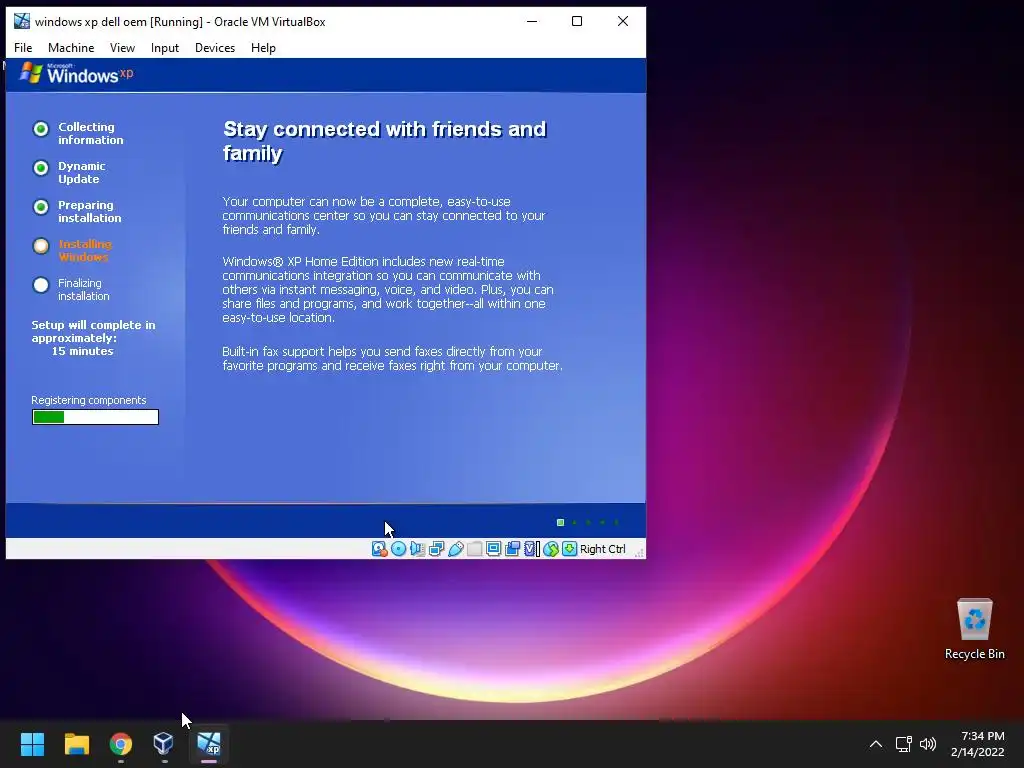The width and height of the screenshot is (1024, 768).
Task: Click the shared folders status icon
Action: click(475, 549)
